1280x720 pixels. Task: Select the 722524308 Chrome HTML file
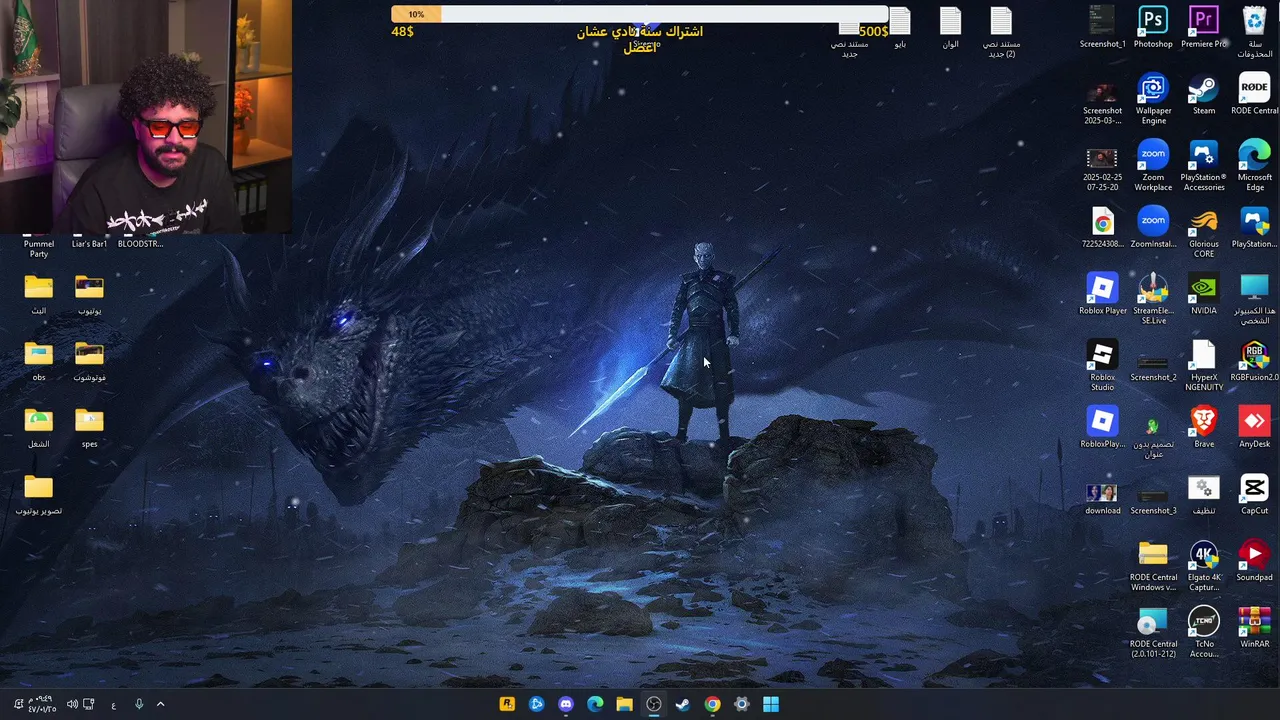click(x=1102, y=227)
